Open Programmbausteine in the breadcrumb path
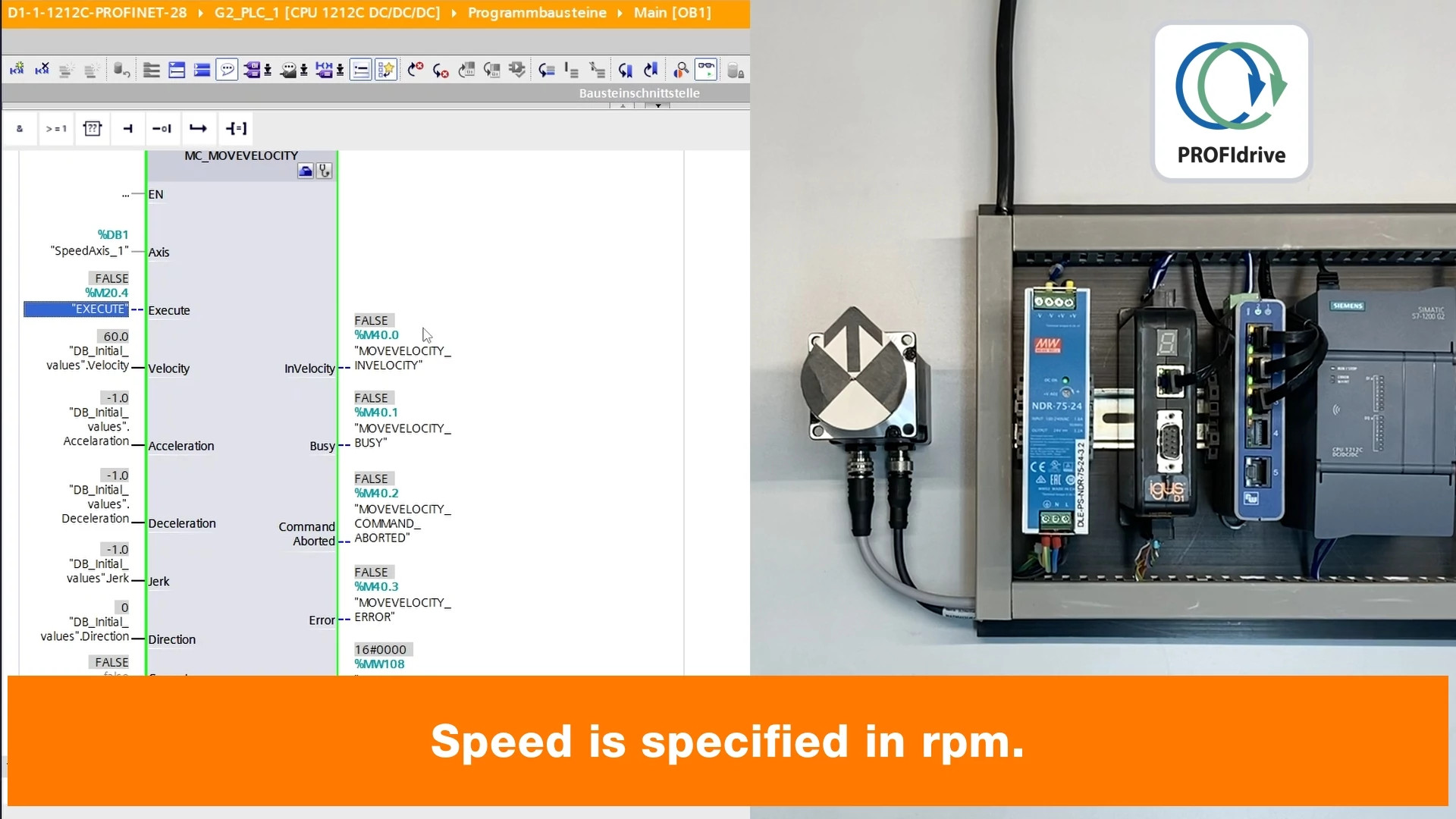This screenshot has height=819, width=1456. pos(537,13)
